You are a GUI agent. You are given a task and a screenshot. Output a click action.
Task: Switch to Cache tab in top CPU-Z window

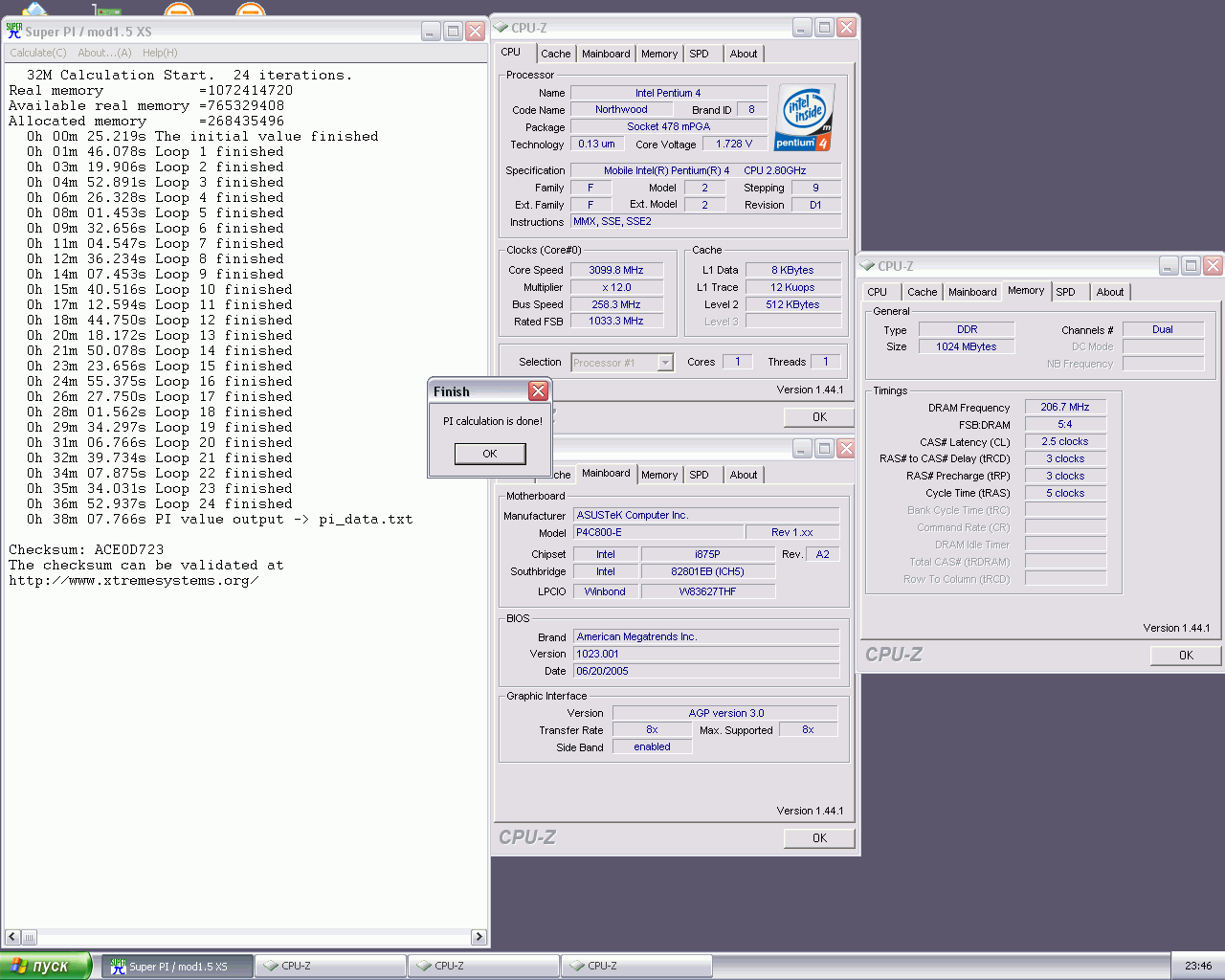[556, 54]
